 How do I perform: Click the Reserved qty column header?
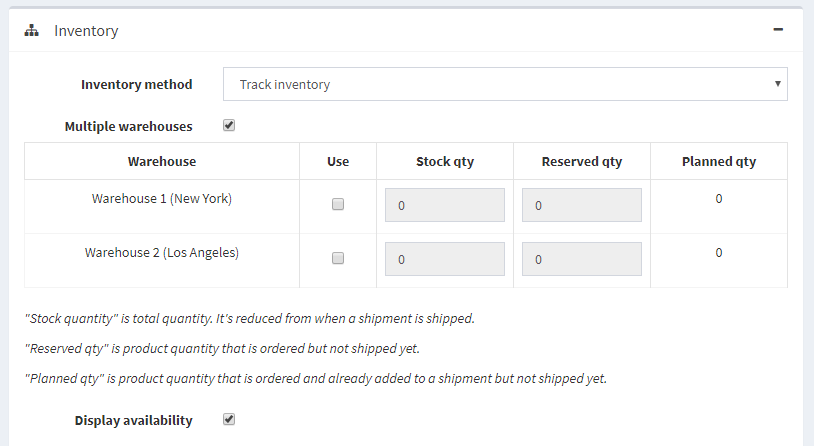pyautogui.click(x=582, y=161)
